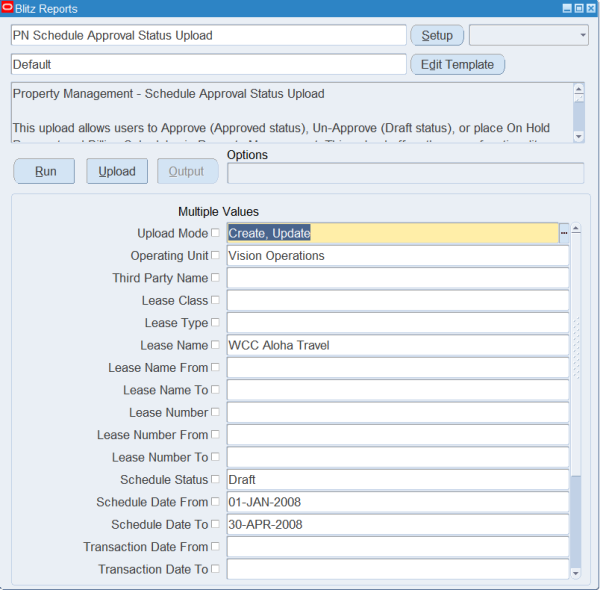
Task: Tick the Schedule Date From checkbox
Action: pos(215,501)
